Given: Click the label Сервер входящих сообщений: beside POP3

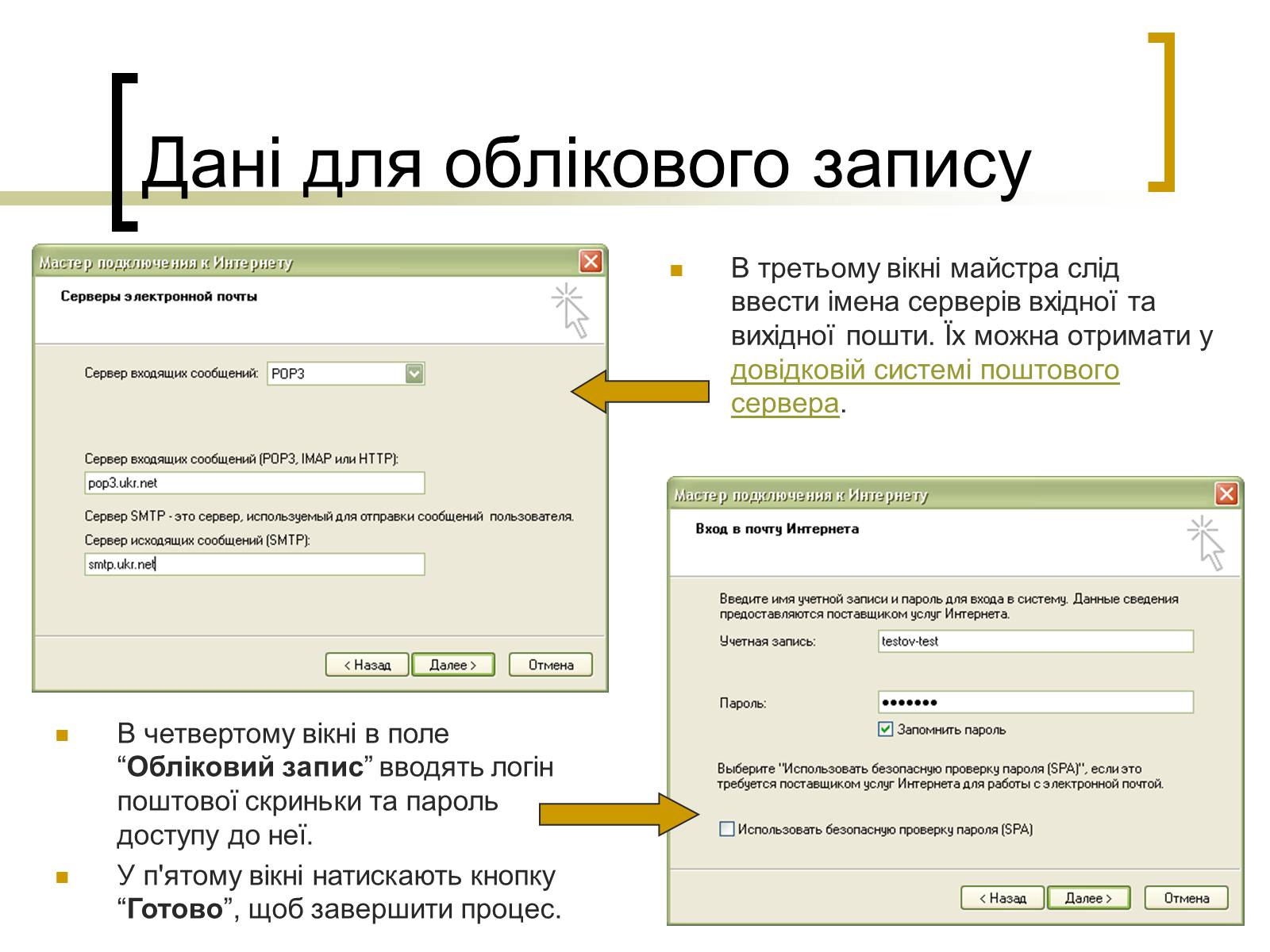Looking at the screenshot, I should click(171, 373).
